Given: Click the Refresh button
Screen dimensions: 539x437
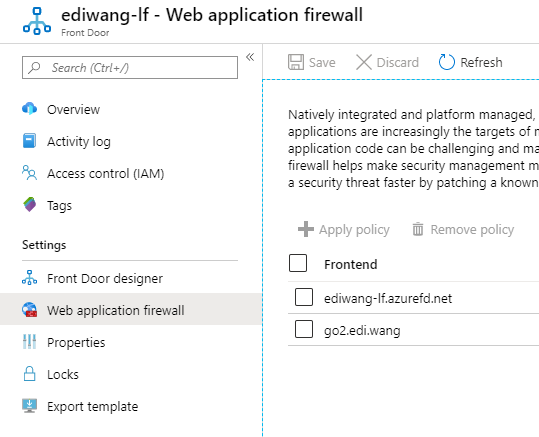Looking at the screenshot, I should [471, 63].
